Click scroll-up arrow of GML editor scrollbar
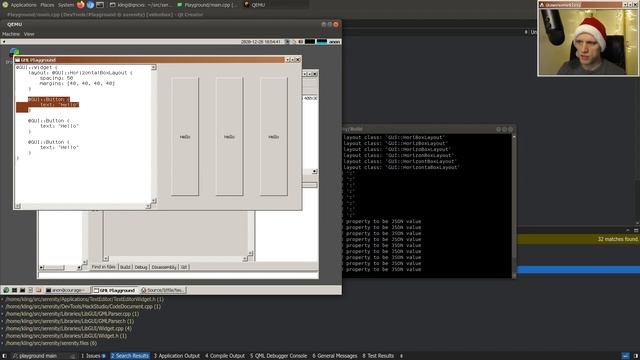 (153, 67)
